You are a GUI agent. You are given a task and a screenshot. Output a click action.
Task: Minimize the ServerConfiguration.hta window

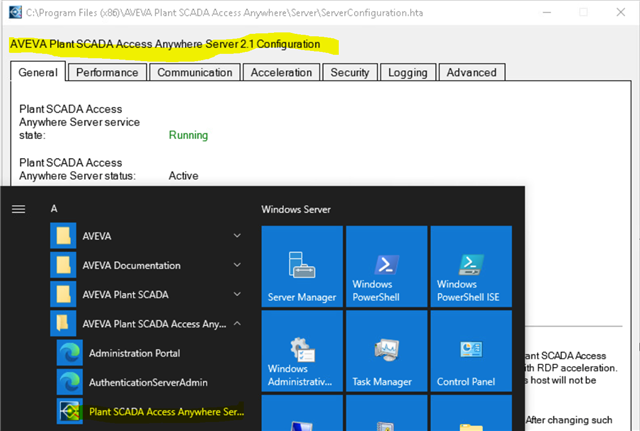pyautogui.click(x=547, y=12)
